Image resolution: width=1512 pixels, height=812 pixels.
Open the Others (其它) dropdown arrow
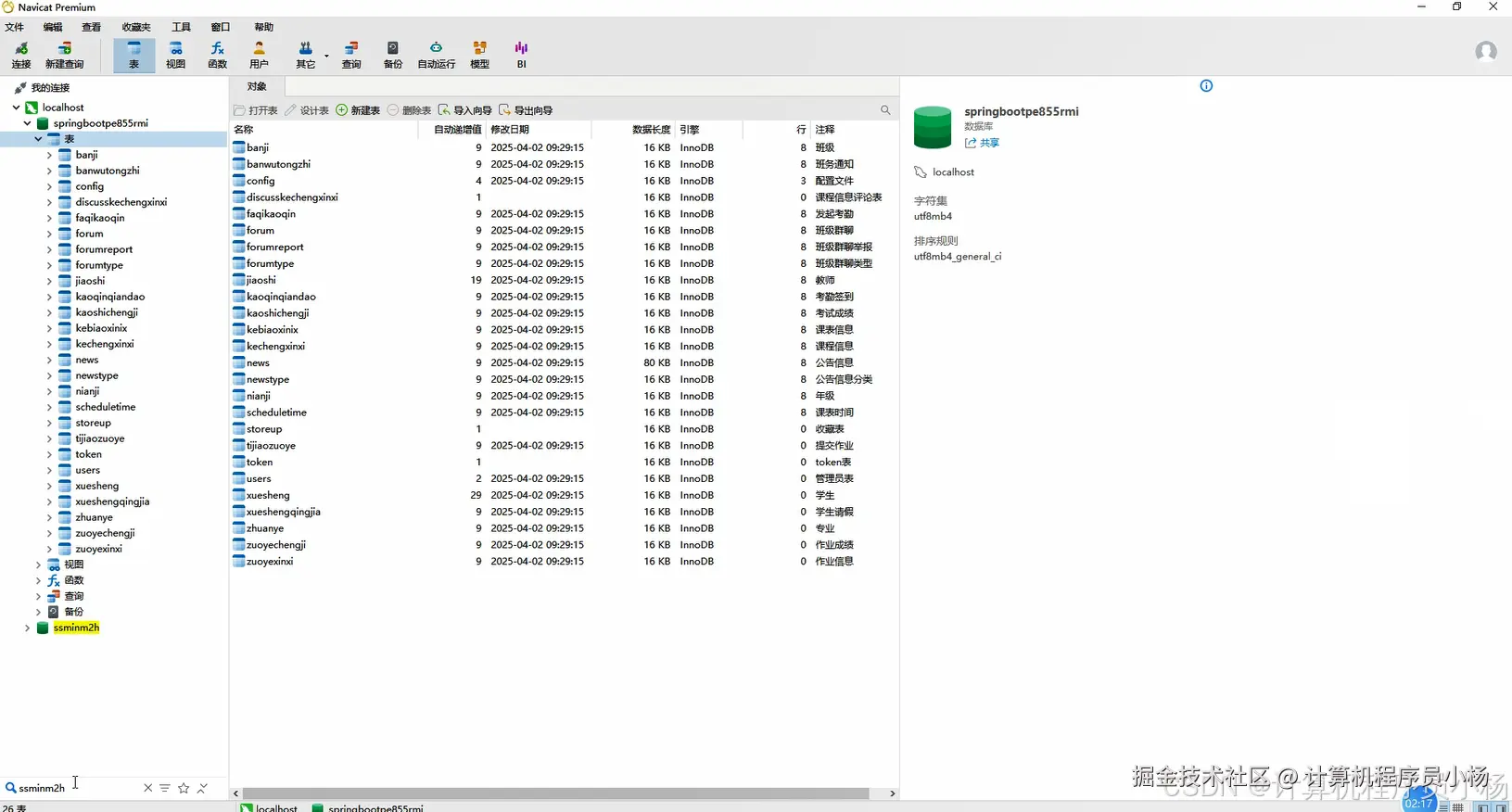pos(326,56)
